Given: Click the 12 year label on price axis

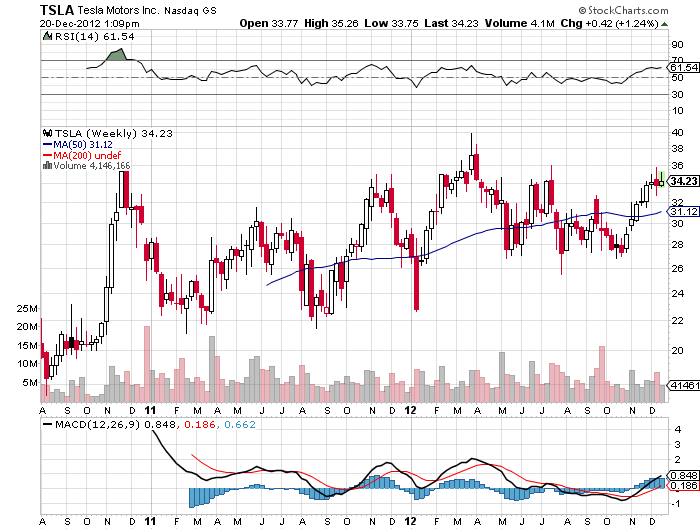Looking at the screenshot, I should 410,410.
